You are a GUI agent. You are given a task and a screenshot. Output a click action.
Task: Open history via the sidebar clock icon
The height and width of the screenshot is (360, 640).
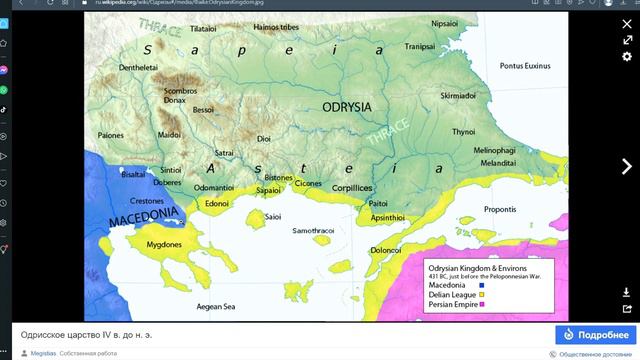[3, 203]
